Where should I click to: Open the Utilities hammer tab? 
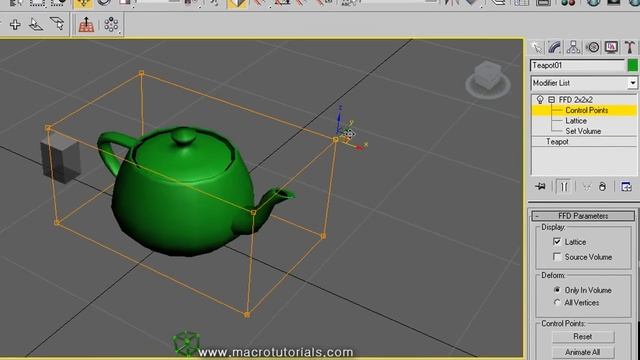(x=629, y=48)
